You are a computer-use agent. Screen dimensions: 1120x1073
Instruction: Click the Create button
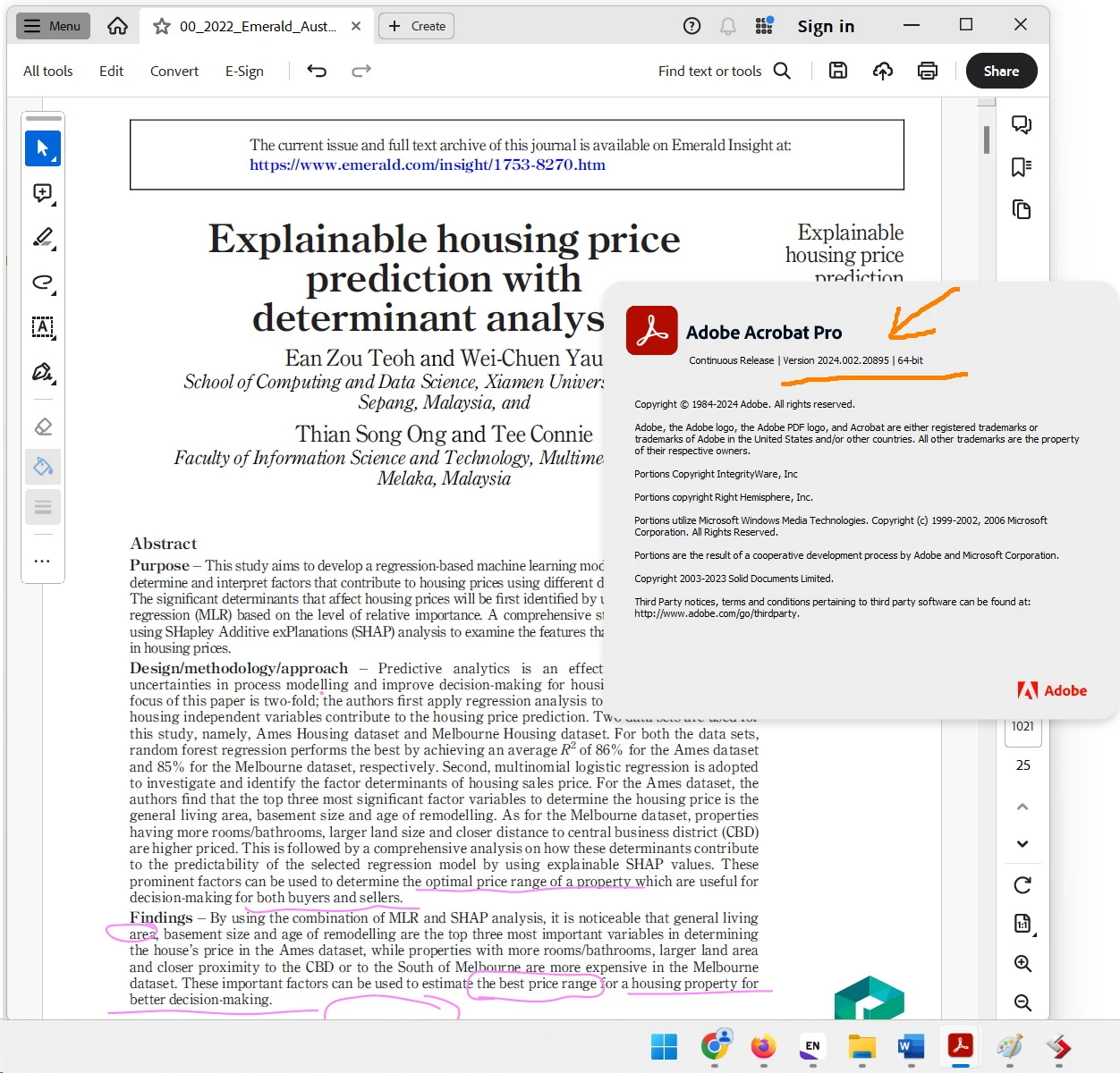[x=417, y=26]
